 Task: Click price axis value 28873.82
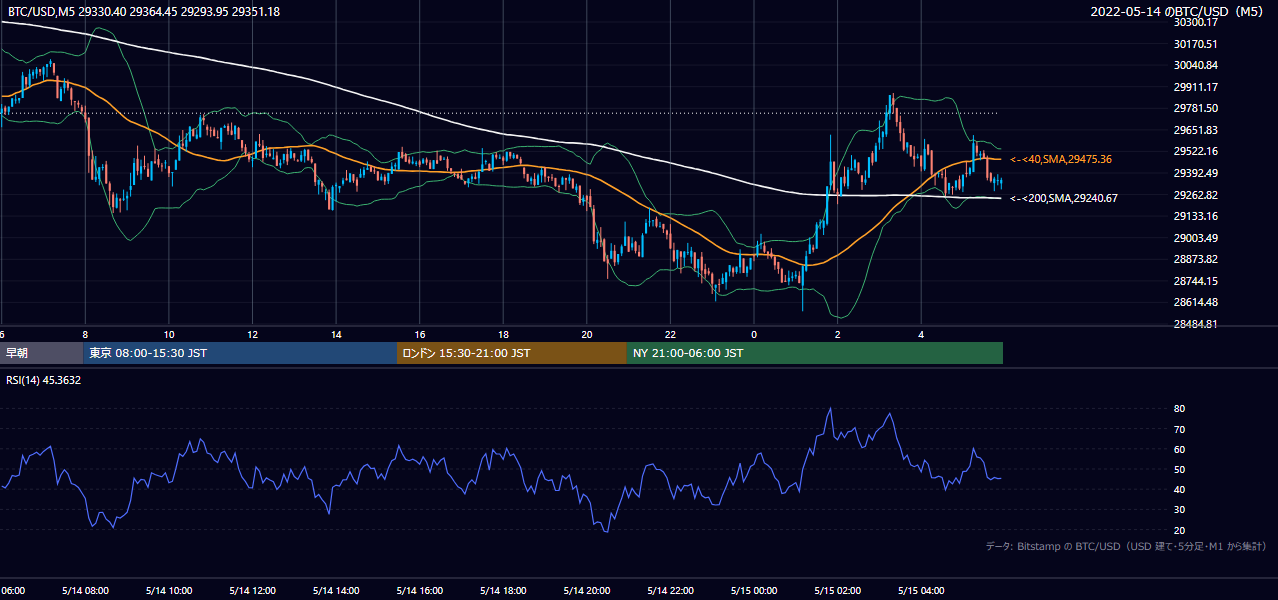point(1195,259)
